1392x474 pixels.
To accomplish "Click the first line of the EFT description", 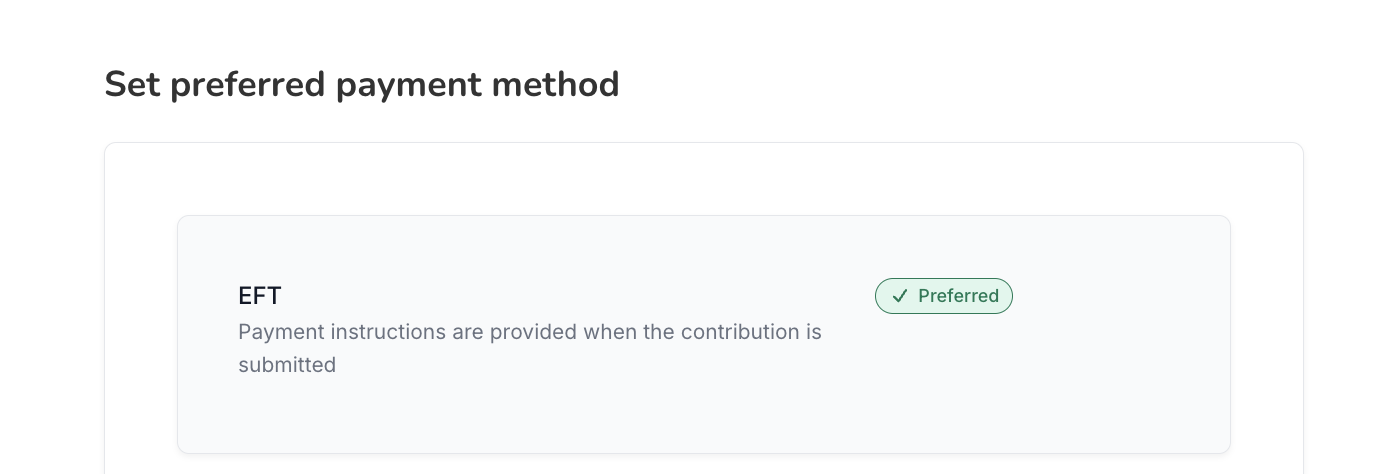I will click(530, 332).
